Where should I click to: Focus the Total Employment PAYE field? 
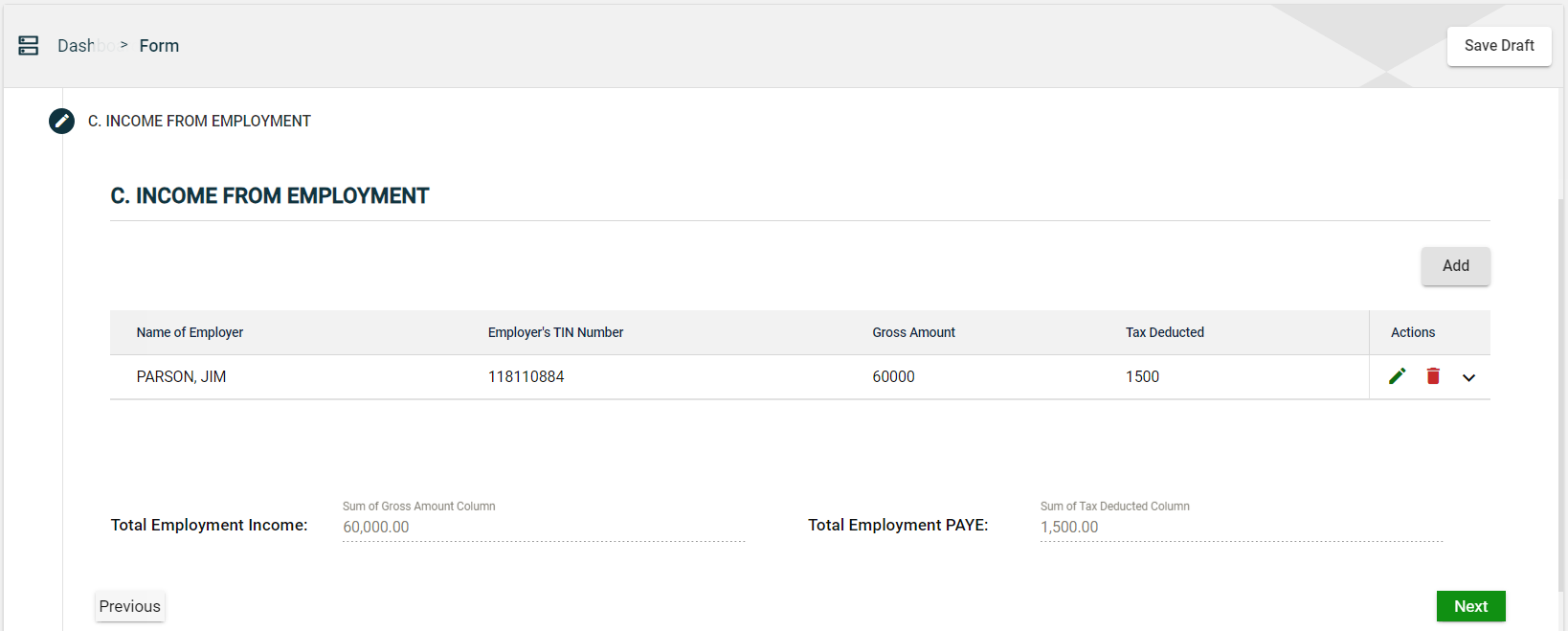click(1240, 527)
